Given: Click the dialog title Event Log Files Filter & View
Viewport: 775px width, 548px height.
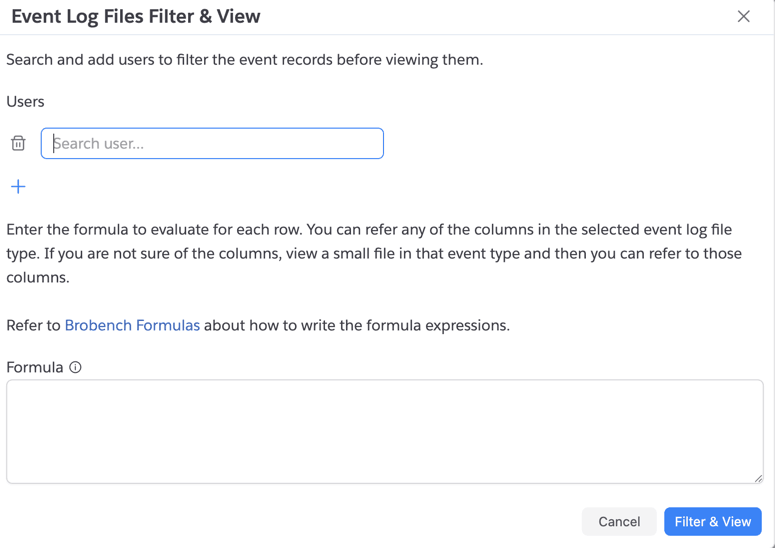Looking at the screenshot, I should tap(136, 16).
